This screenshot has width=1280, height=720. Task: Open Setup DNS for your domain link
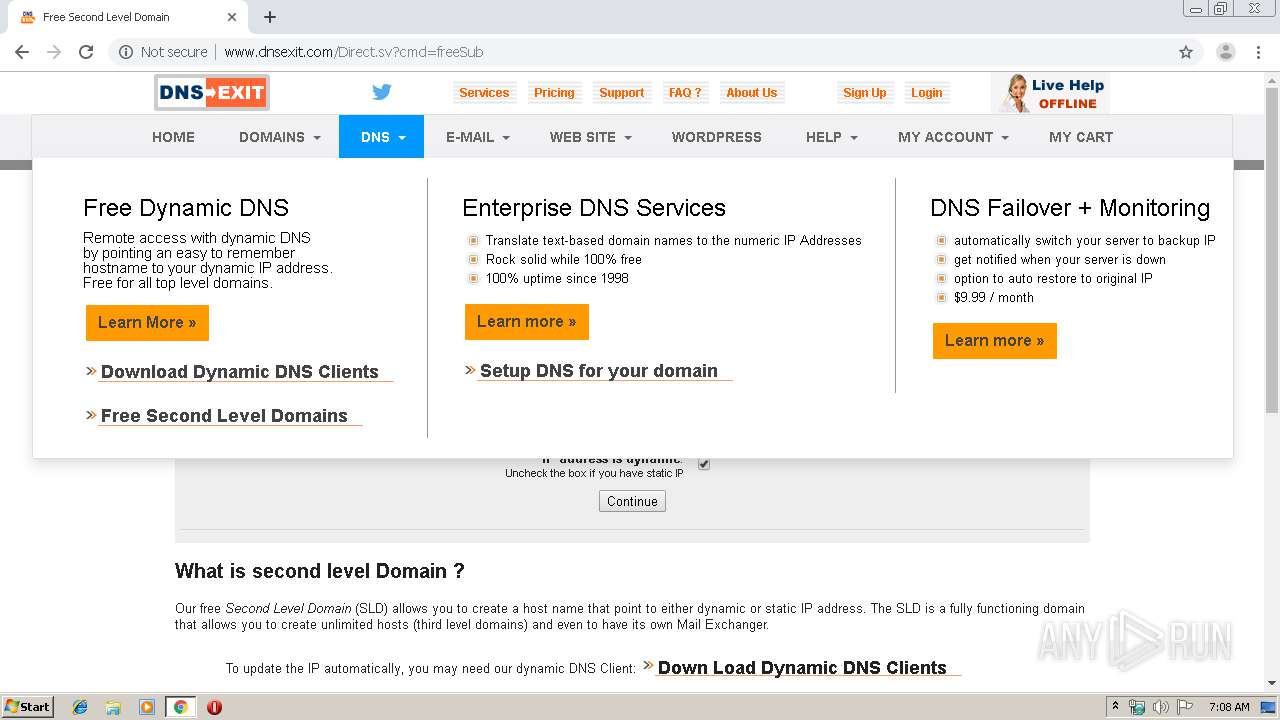pyautogui.click(x=599, y=371)
